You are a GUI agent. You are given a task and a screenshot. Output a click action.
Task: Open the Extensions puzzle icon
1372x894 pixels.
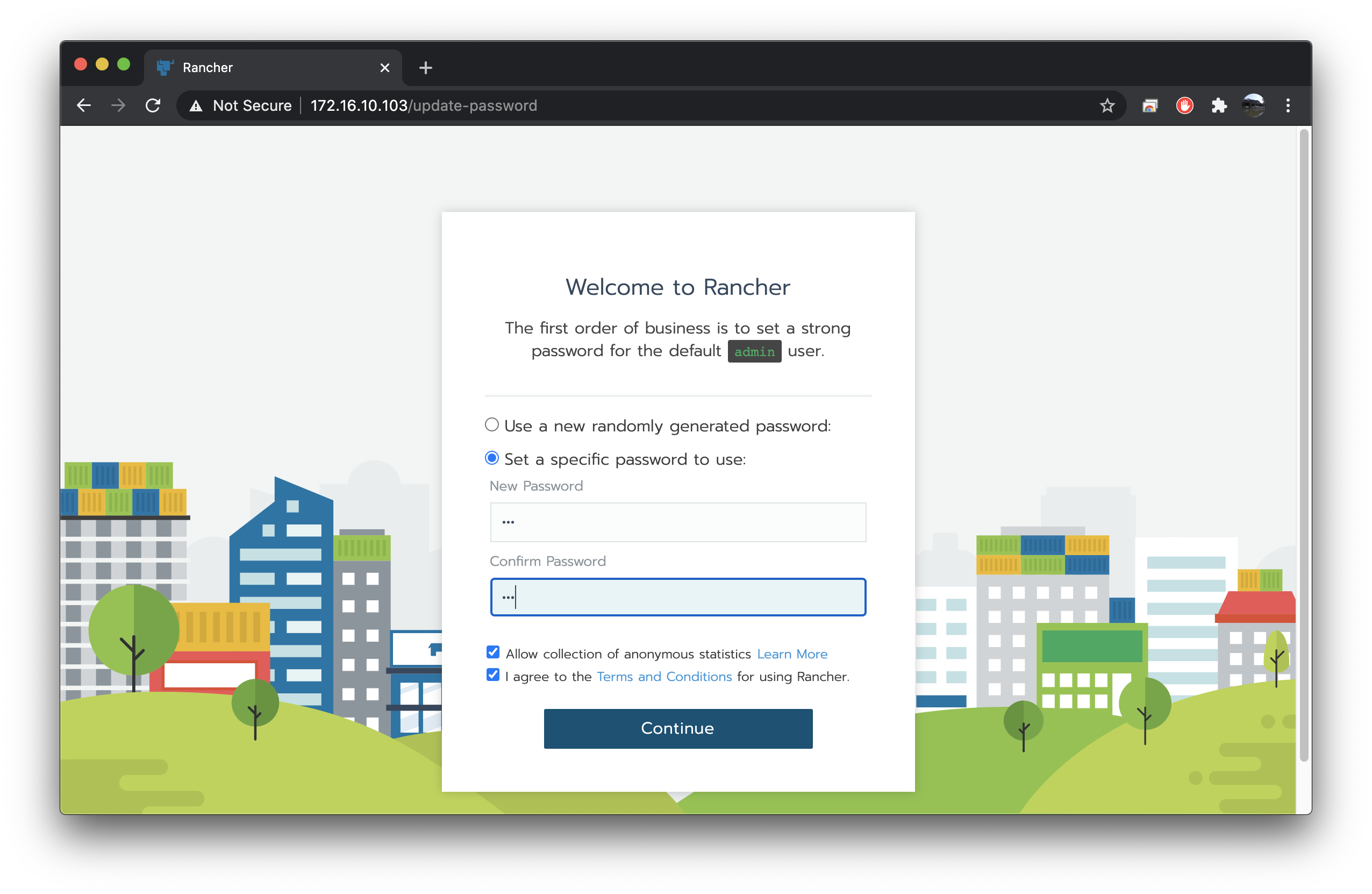tap(1219, 105)
